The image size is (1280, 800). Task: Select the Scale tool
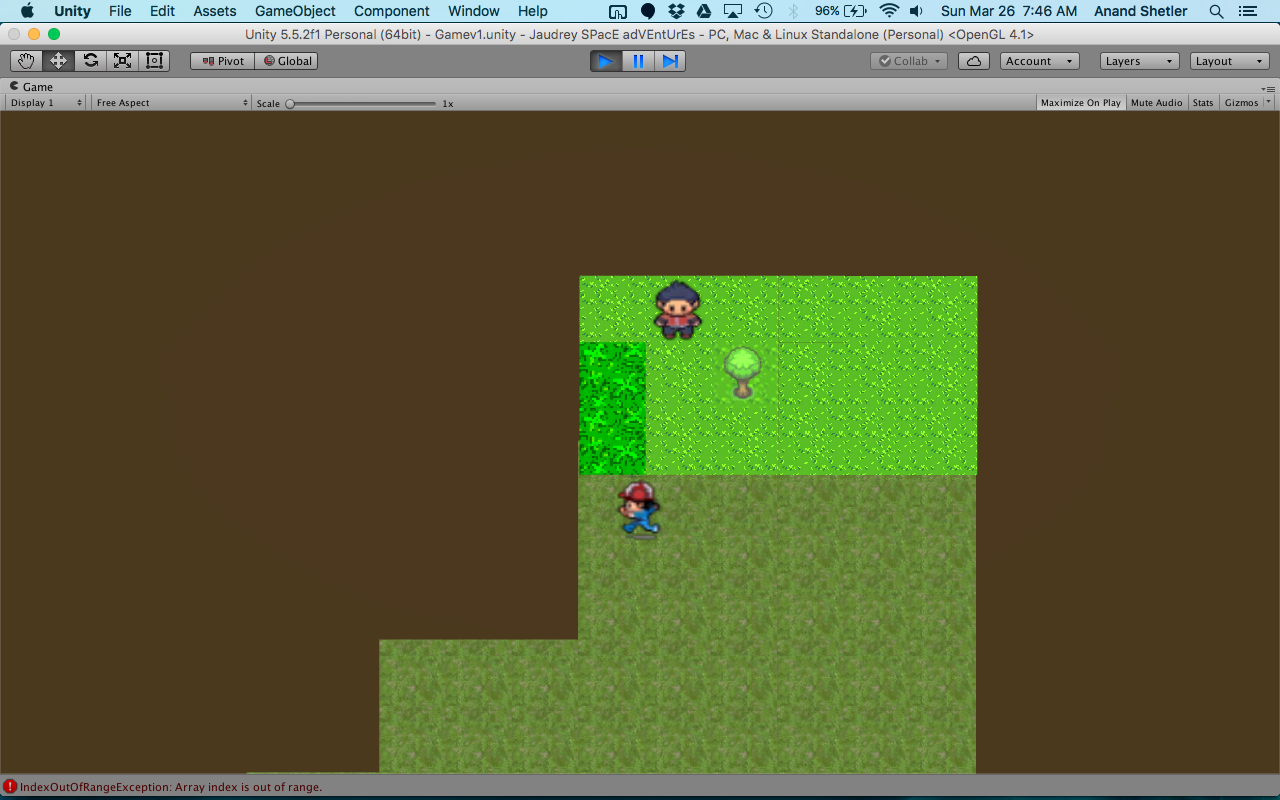[122, 61]
